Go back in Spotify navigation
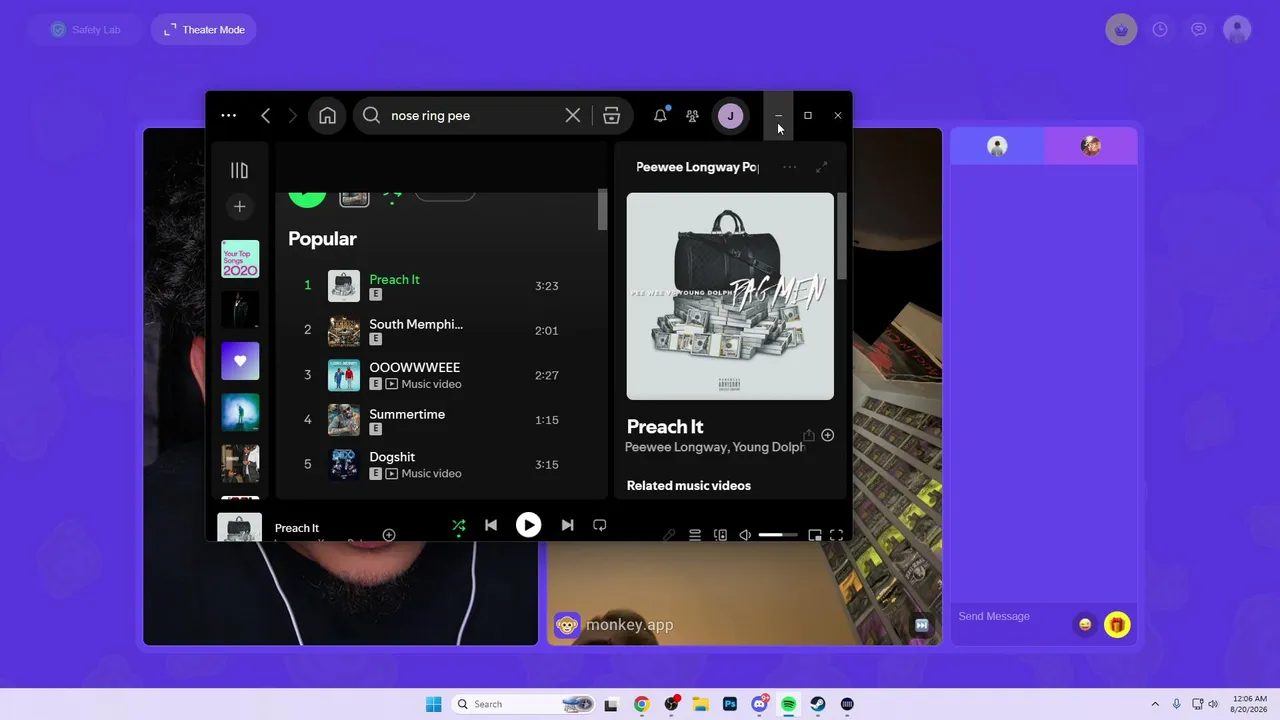The image size is (1280, 720). [x=265, y=116]
